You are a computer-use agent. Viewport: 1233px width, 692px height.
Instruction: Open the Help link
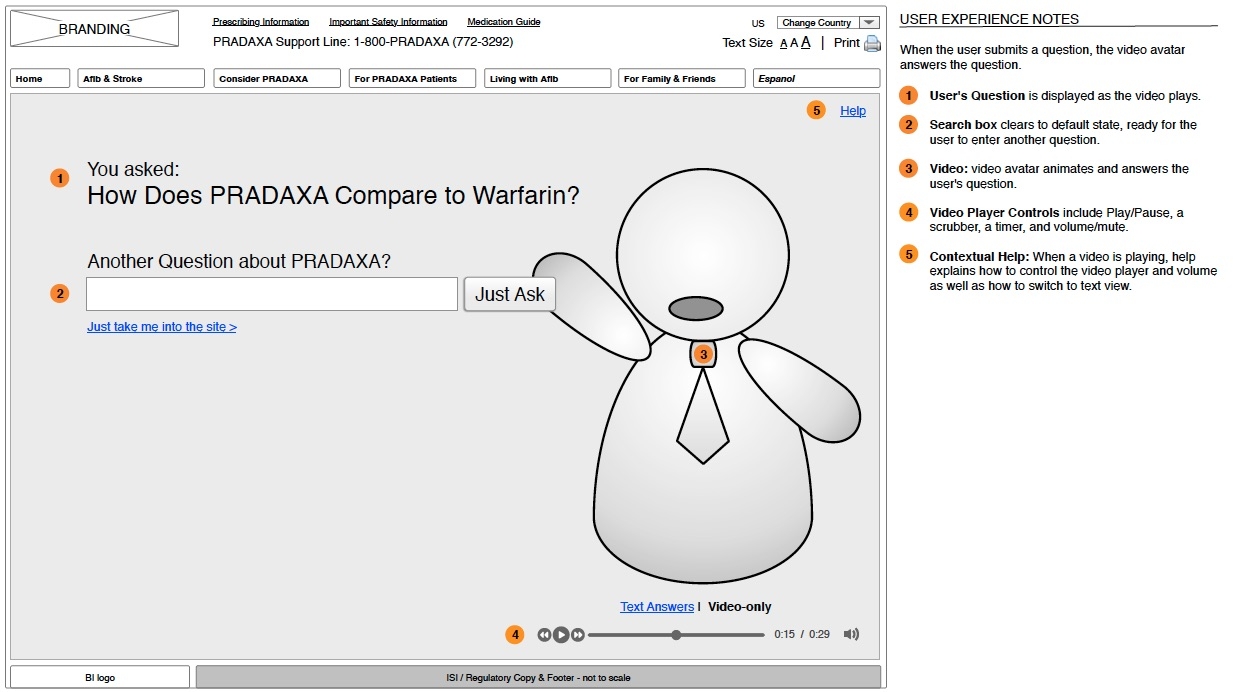pos(853,111)
